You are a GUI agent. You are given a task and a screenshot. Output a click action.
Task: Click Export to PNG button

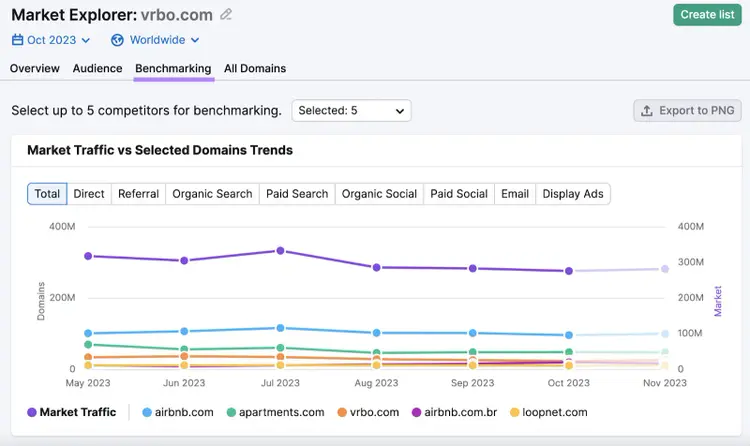[x=687, y=111]
